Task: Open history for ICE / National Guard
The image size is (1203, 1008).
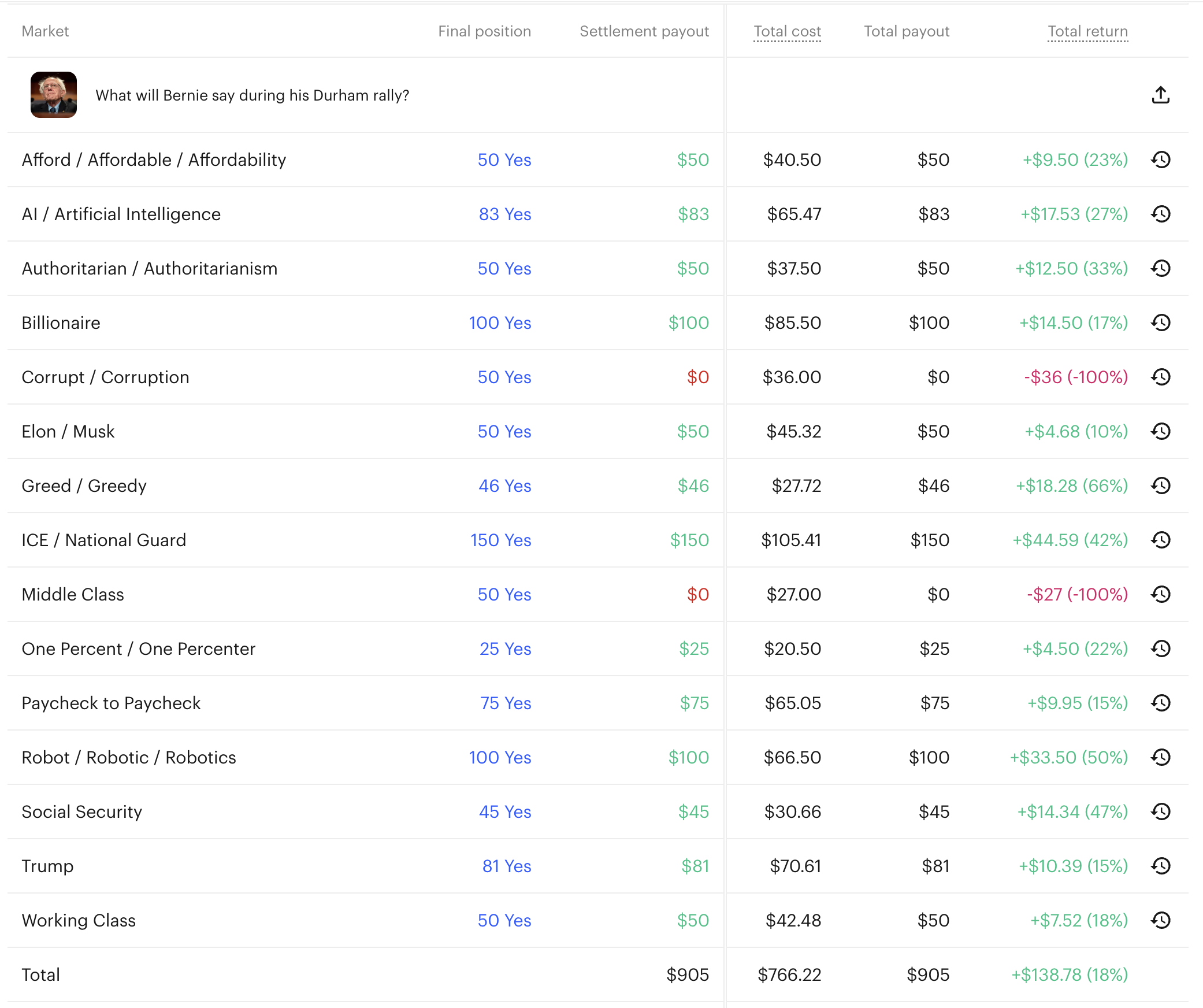Action: [x=1160, y=540]
